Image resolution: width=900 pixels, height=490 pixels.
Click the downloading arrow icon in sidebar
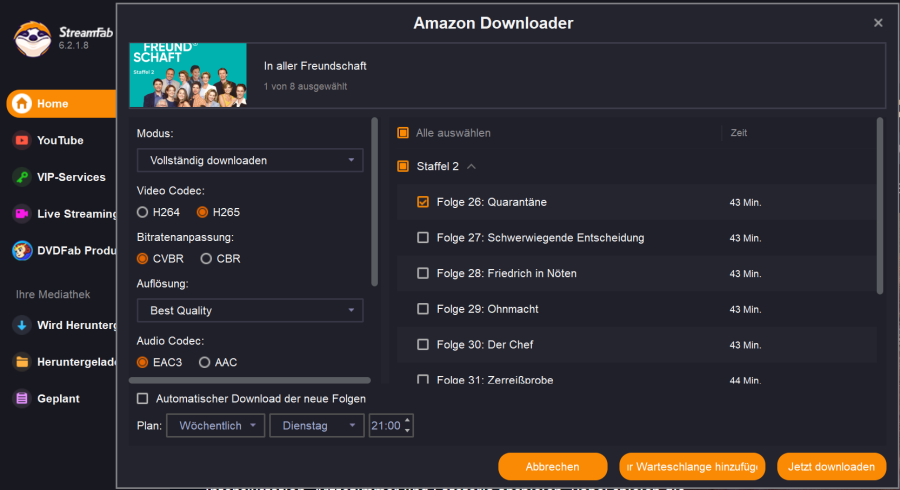click(22, 325)
